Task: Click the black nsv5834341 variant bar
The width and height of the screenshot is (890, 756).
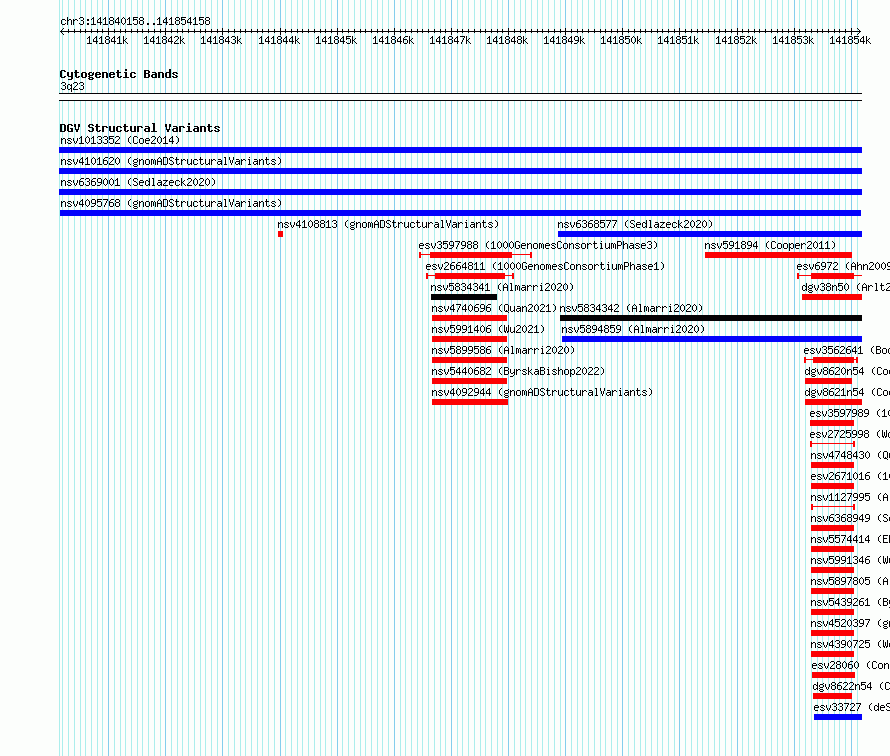Action: 464,297
